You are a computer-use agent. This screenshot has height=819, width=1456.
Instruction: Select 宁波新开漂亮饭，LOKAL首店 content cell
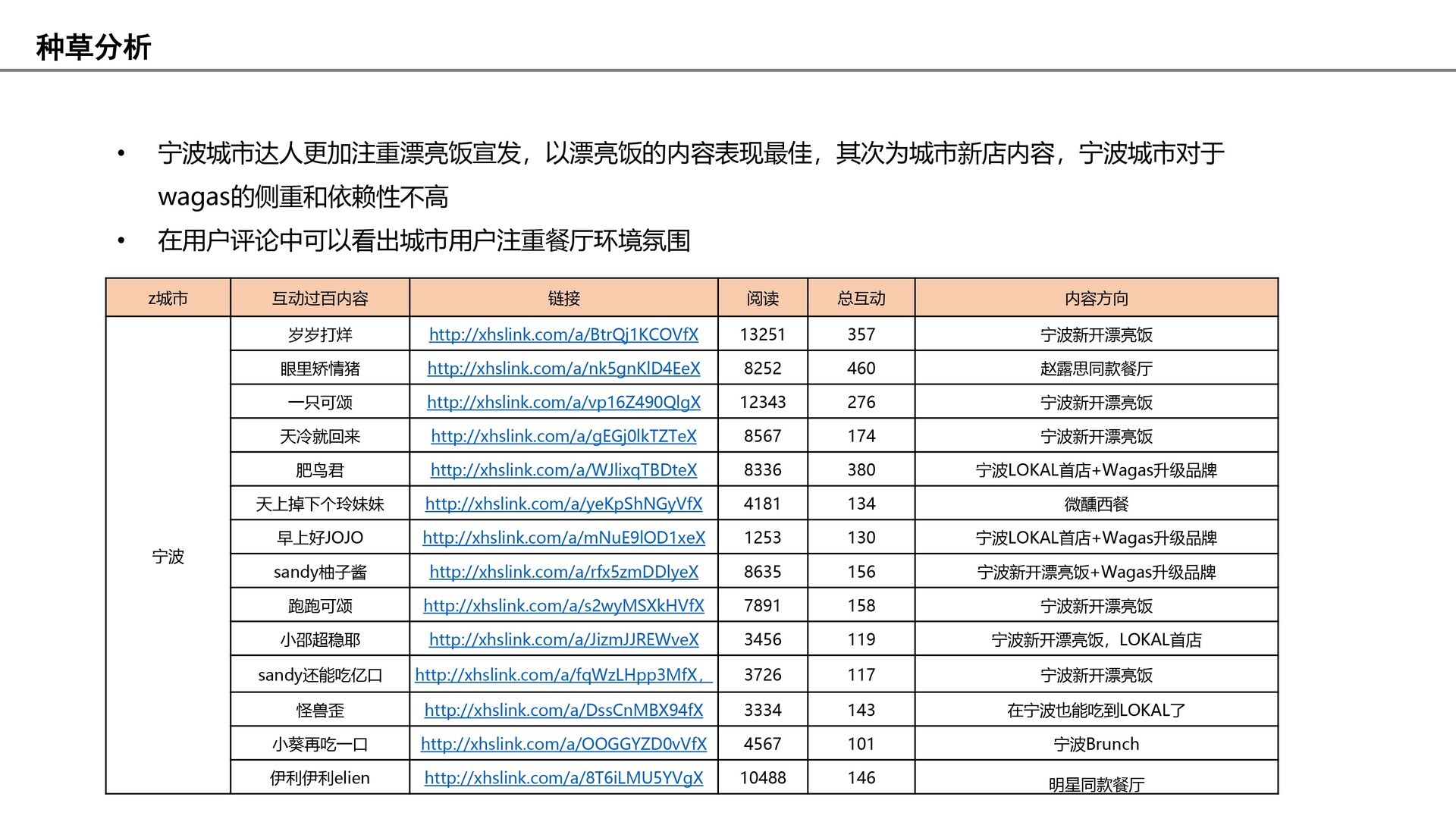point(1097,639)
